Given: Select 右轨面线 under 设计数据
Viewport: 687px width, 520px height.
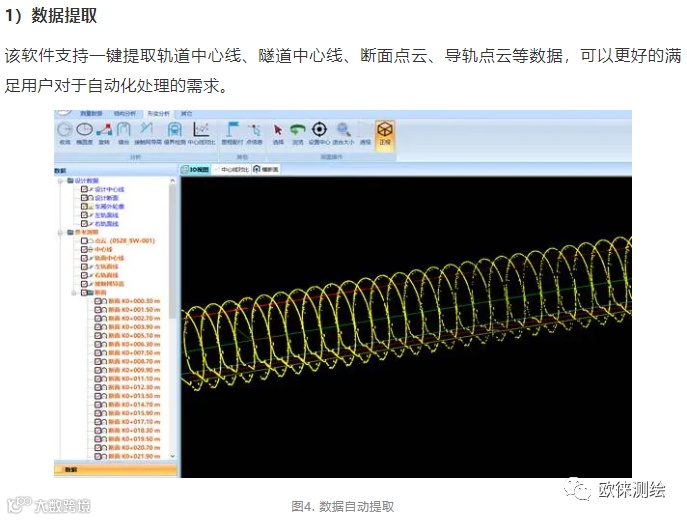Looking at the screenshot, I should pyautogui.click(x=107, y=224).
